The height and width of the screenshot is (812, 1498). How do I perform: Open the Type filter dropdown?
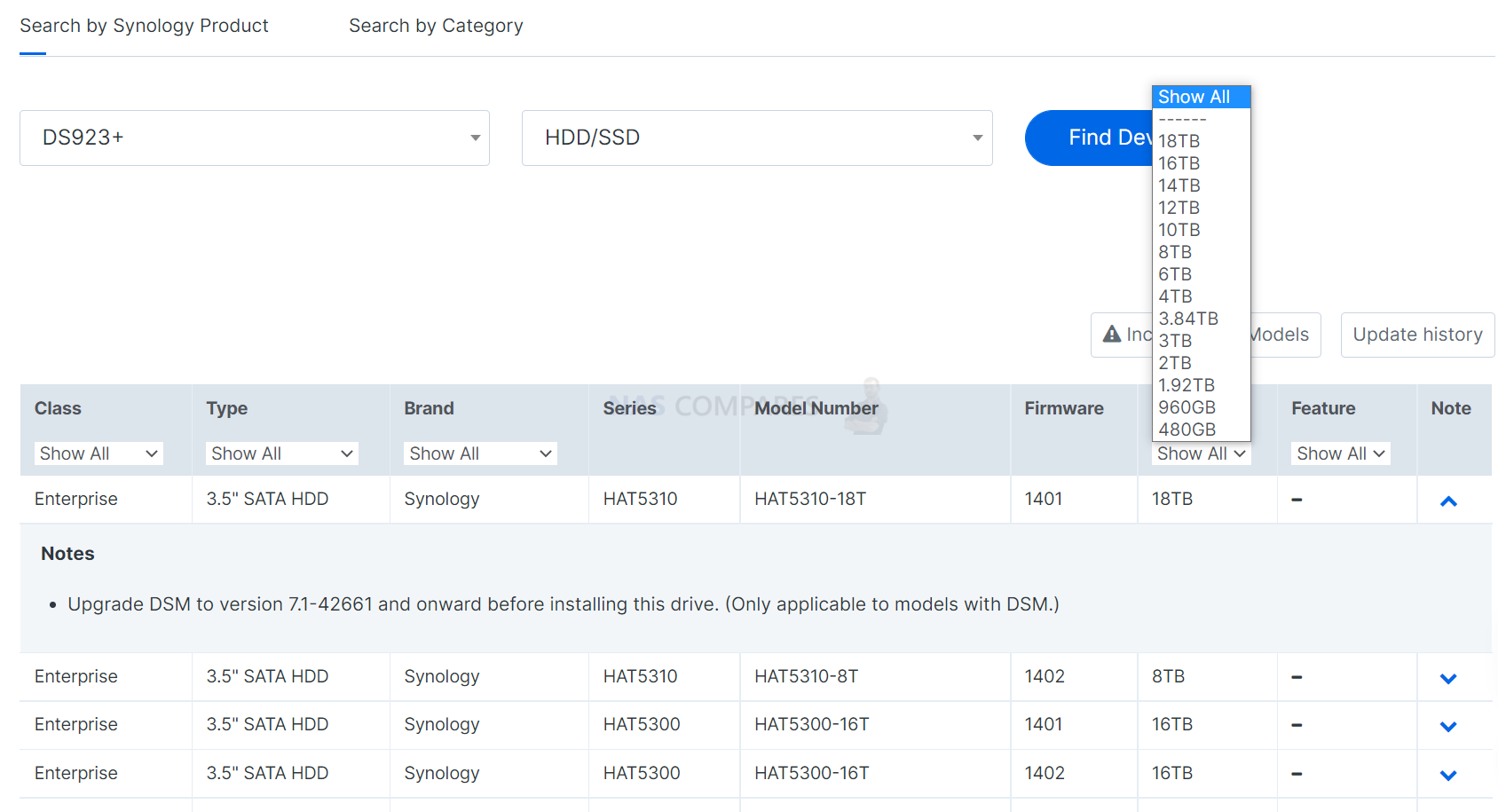(x=282, y=453)
